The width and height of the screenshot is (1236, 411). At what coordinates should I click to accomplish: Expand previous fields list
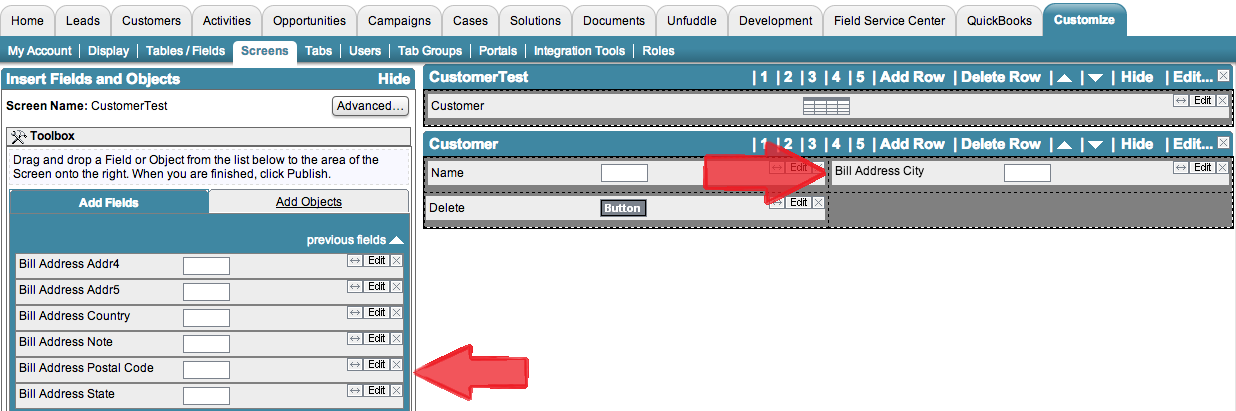click(355, 240)
